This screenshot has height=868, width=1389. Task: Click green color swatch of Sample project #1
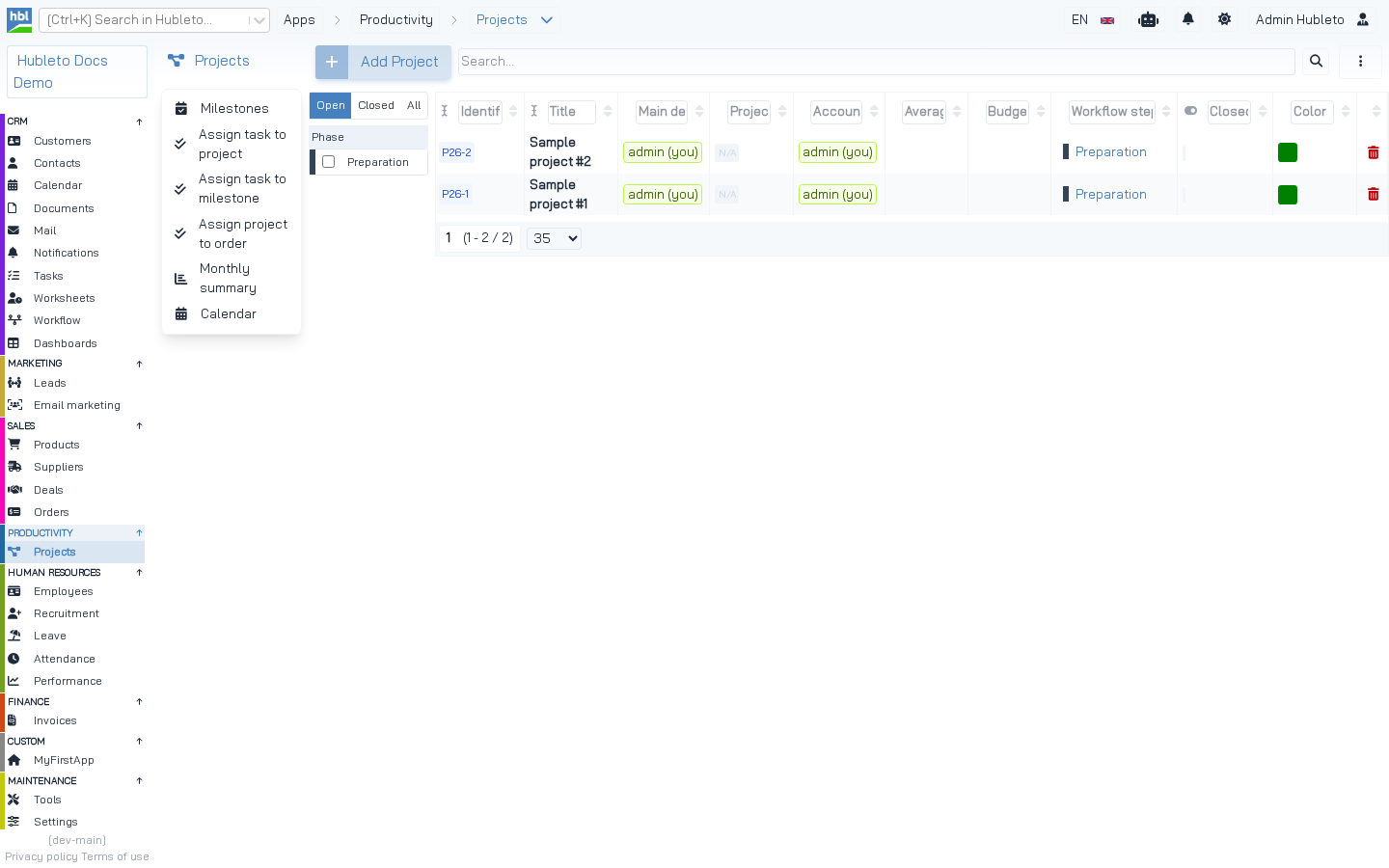(x=1288, y=195)
